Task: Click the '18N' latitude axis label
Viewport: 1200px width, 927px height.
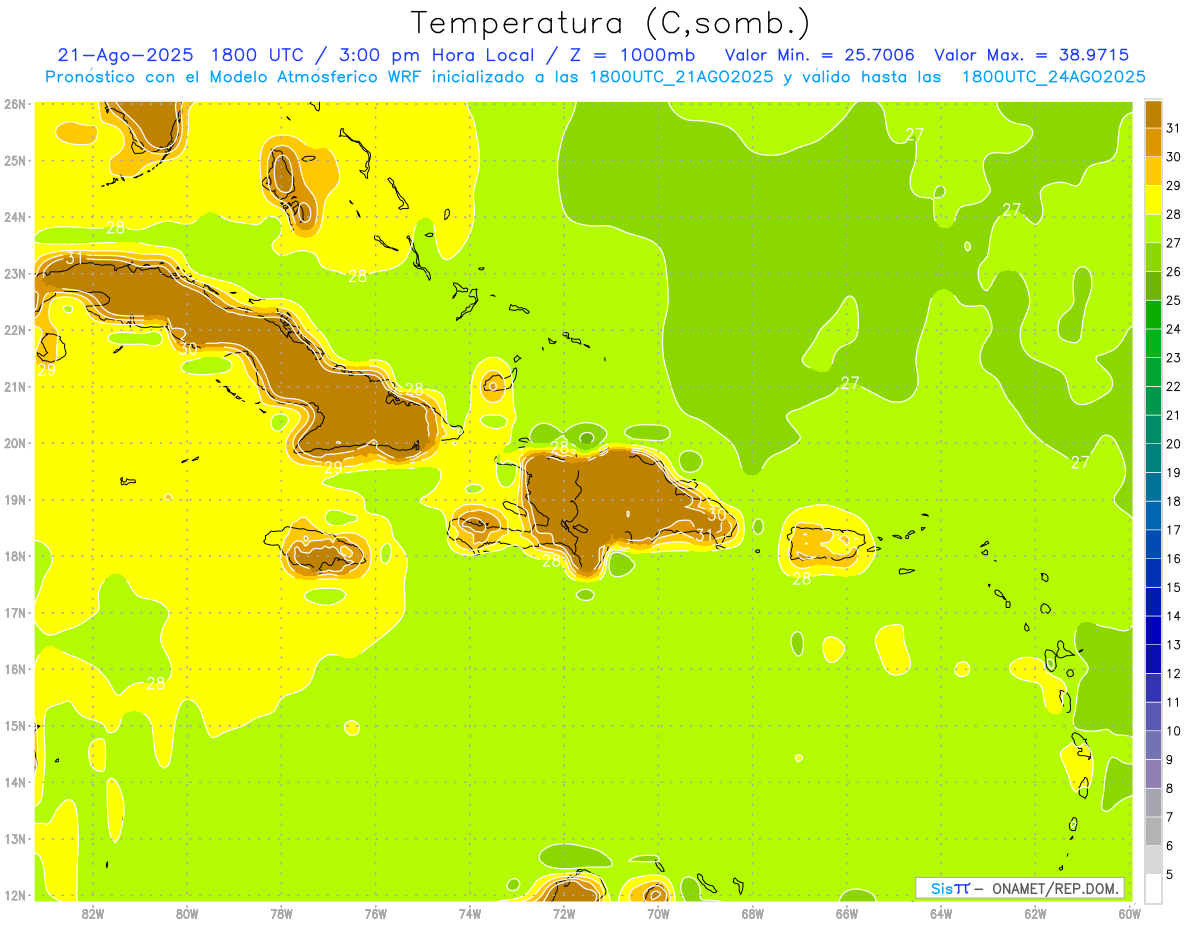Action: point(15,556)
